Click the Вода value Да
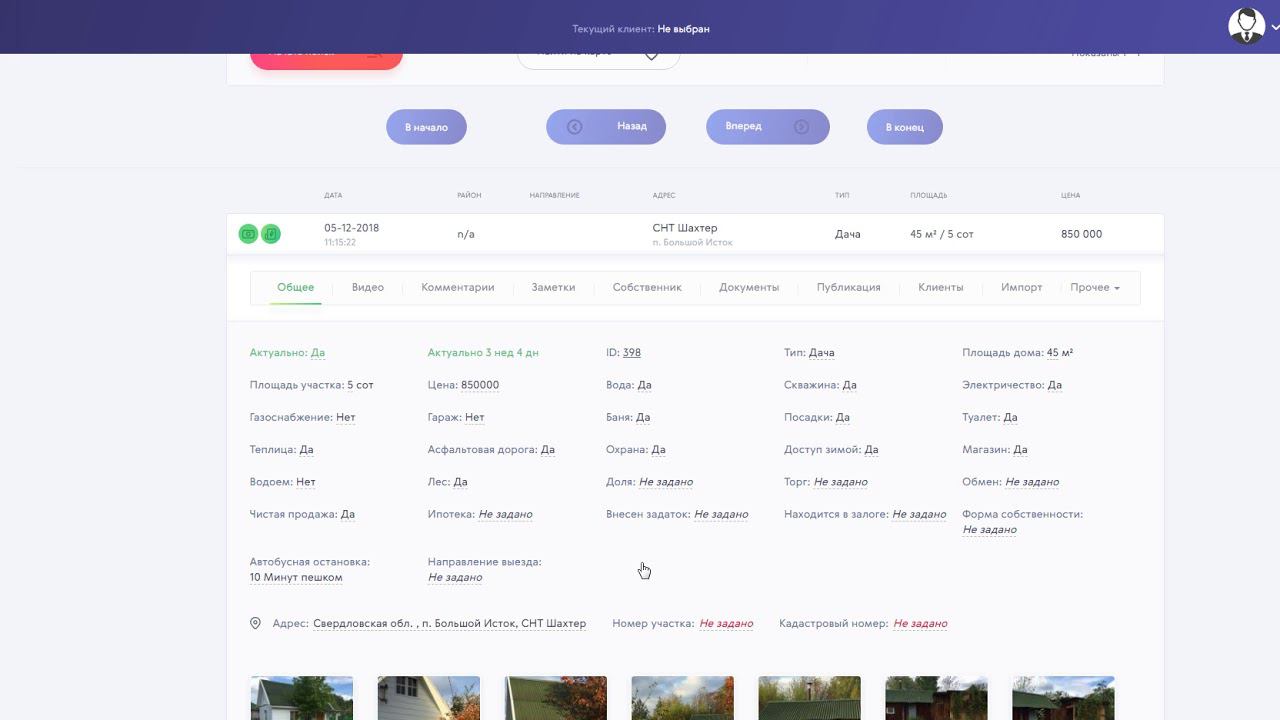The image size is (1280, 720). pos(645,385)
